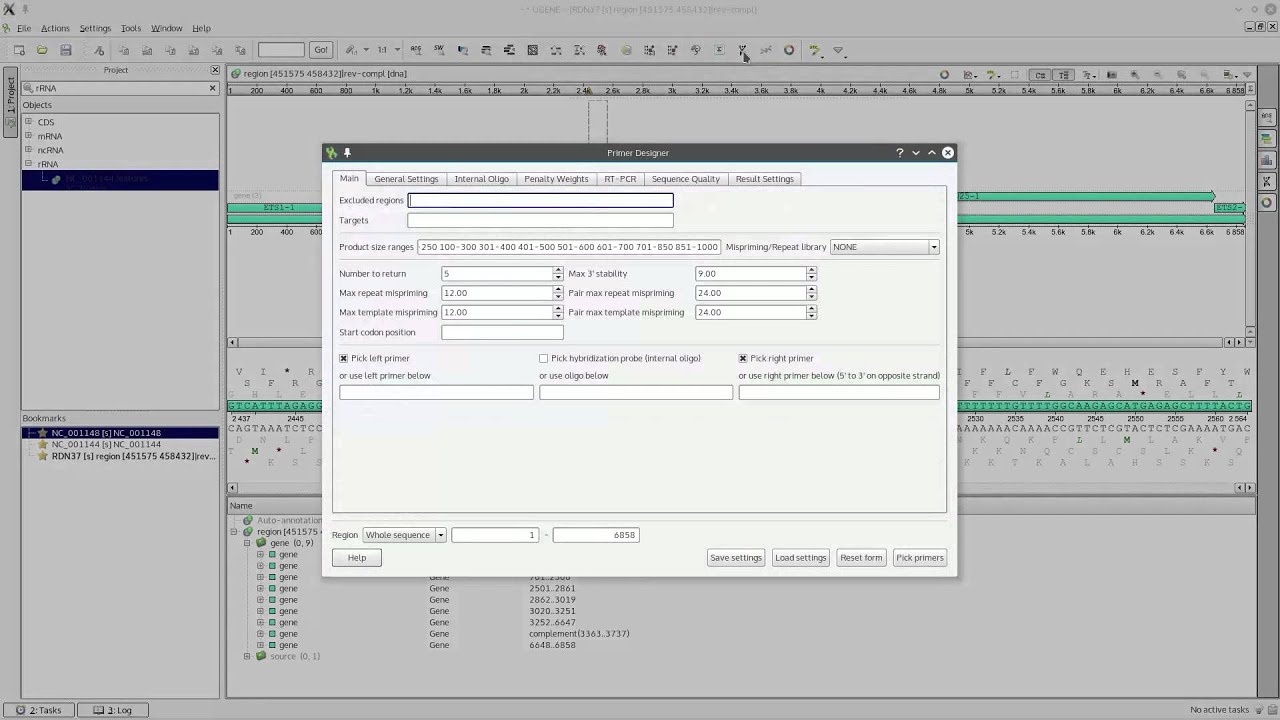Toggle Pick left primer checkbox
Image resolution: width=1280 pixels, height=720 pixels.
344,358
